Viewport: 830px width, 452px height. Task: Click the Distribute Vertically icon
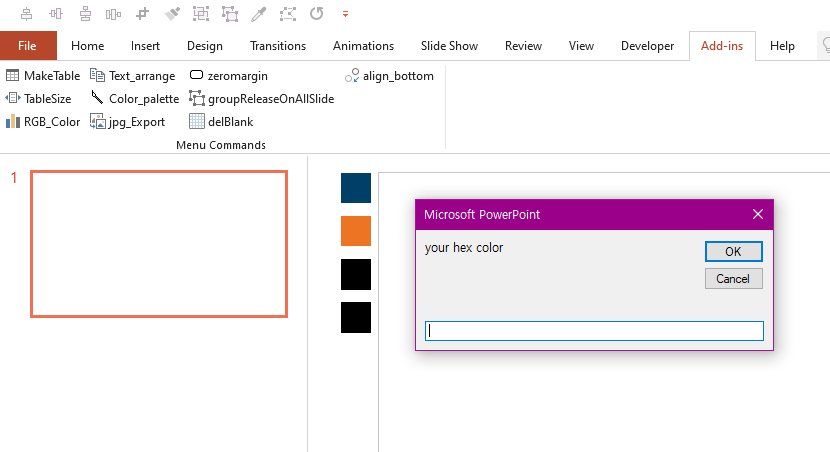[x=85, y=14]
